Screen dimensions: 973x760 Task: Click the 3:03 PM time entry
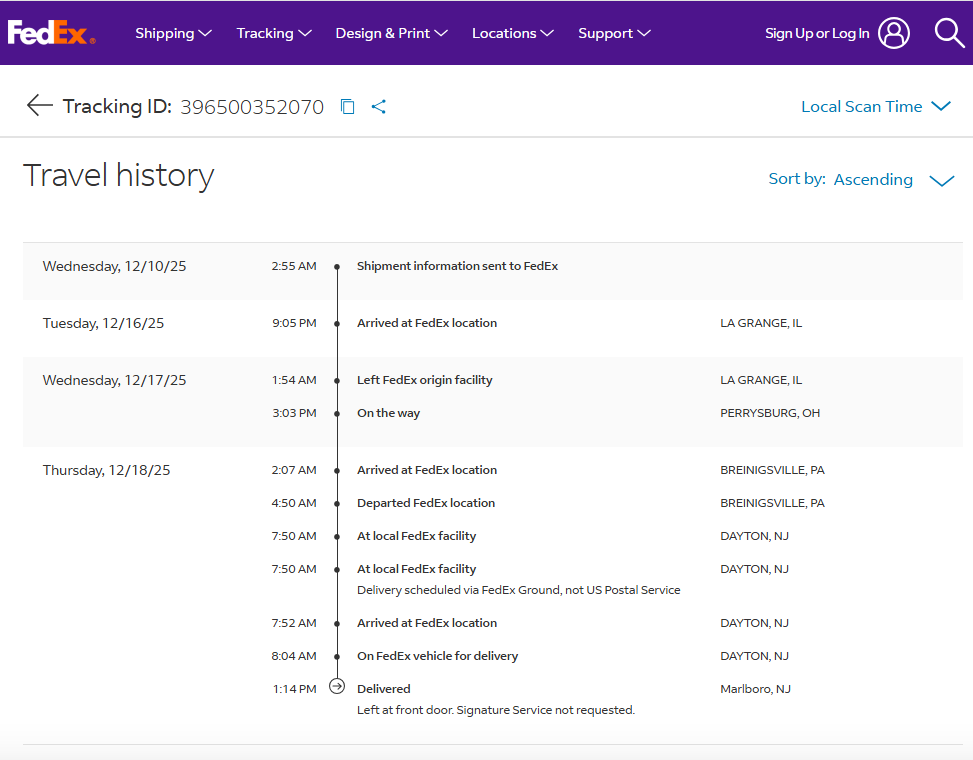click(294, 413)
